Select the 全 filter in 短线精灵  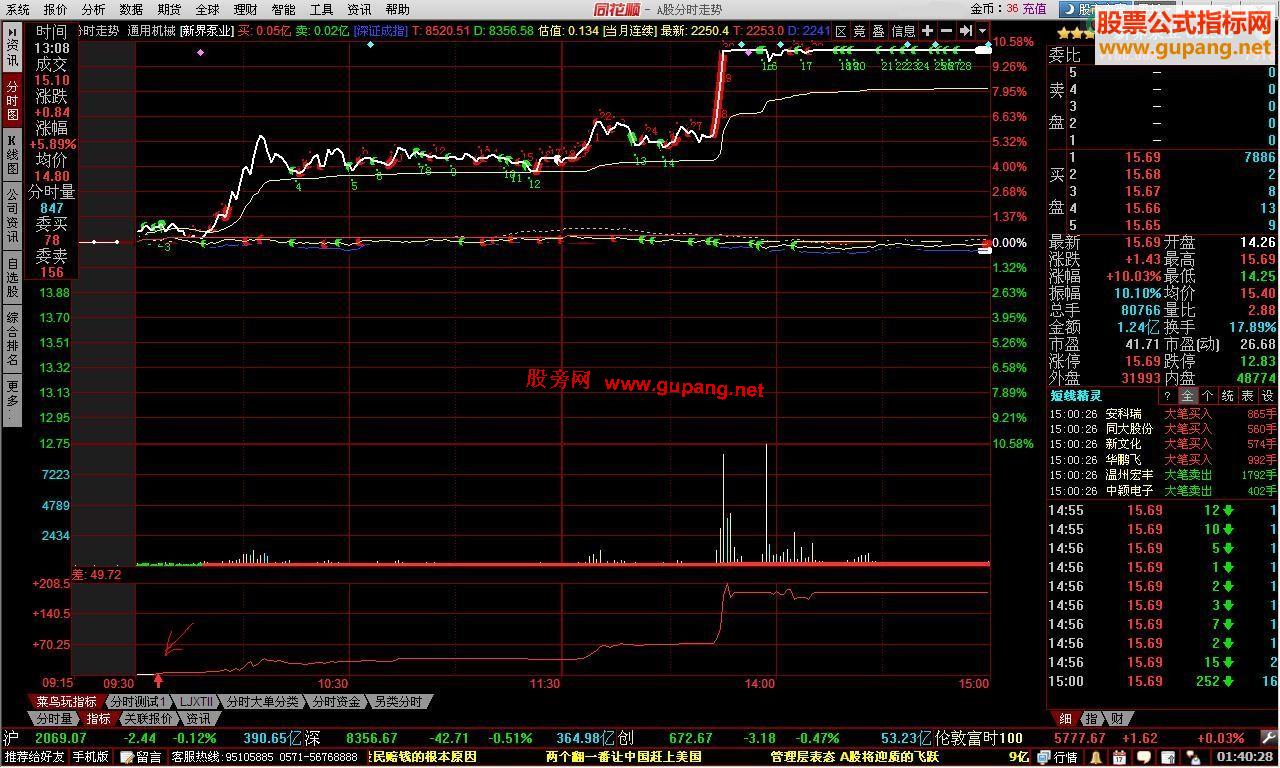(1187, 396)
